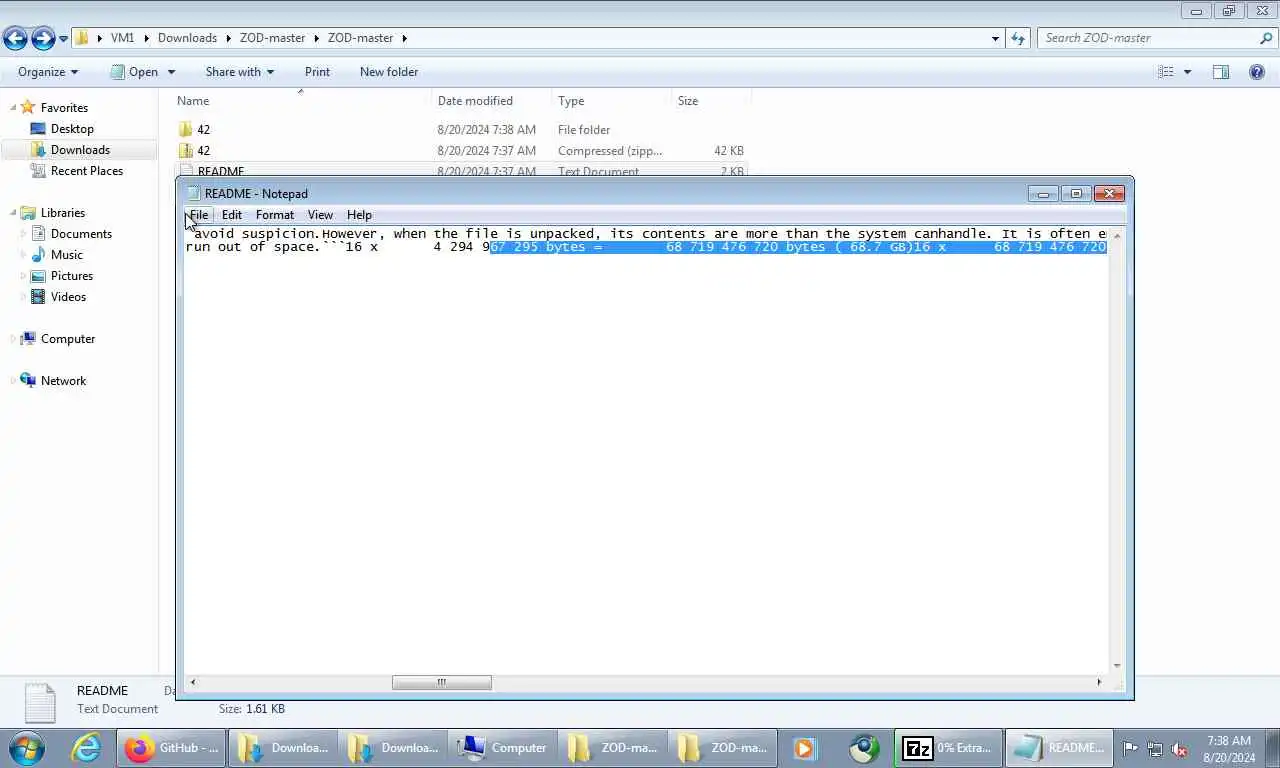The image size is (1280, 768).
Task: Select Network in the navigation pane
Action: click(63, 381)
